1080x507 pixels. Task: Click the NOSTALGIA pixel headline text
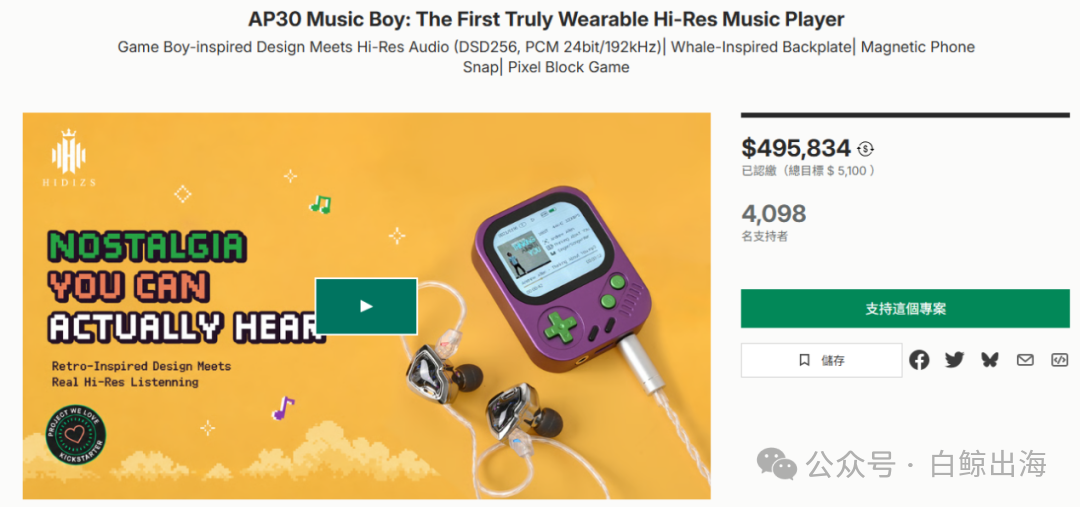[146, 247]
